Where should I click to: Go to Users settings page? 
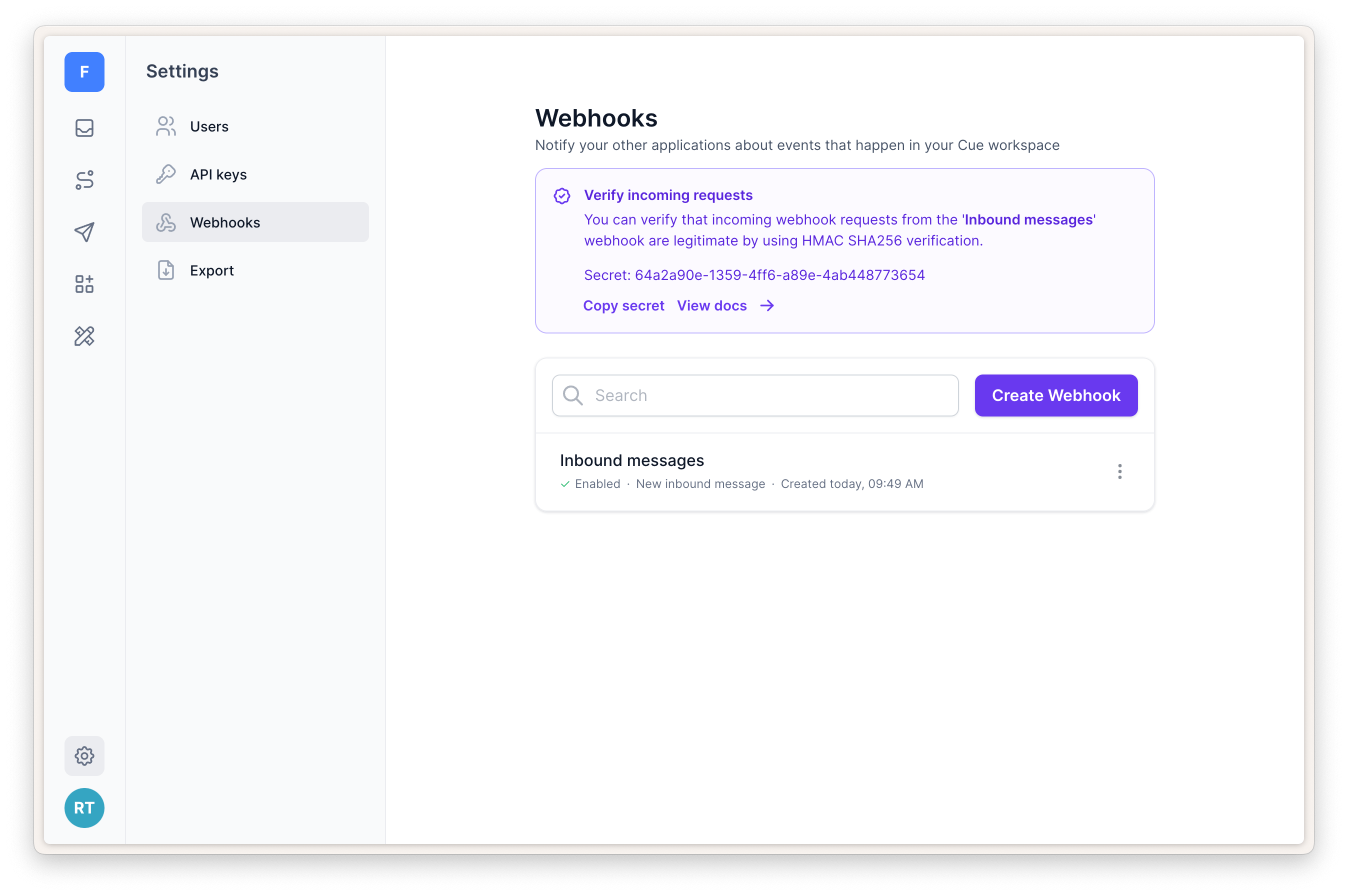(x=255, y=126)
